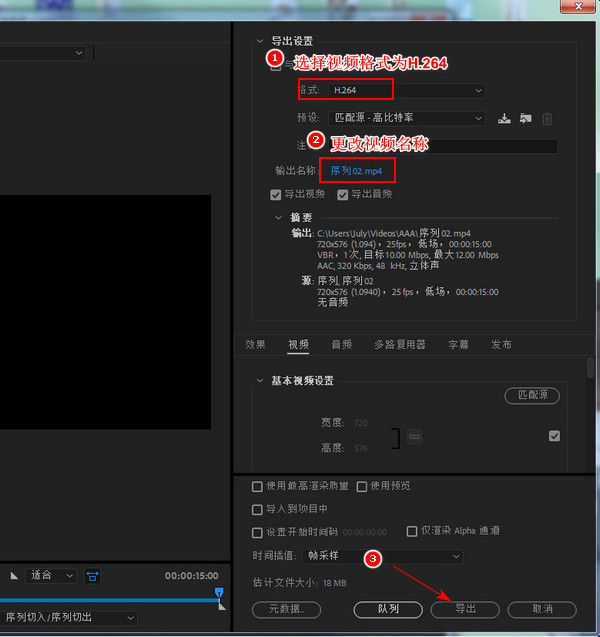Toggle the width-height link icon
The image size is (600, 637).
point(414,437)
